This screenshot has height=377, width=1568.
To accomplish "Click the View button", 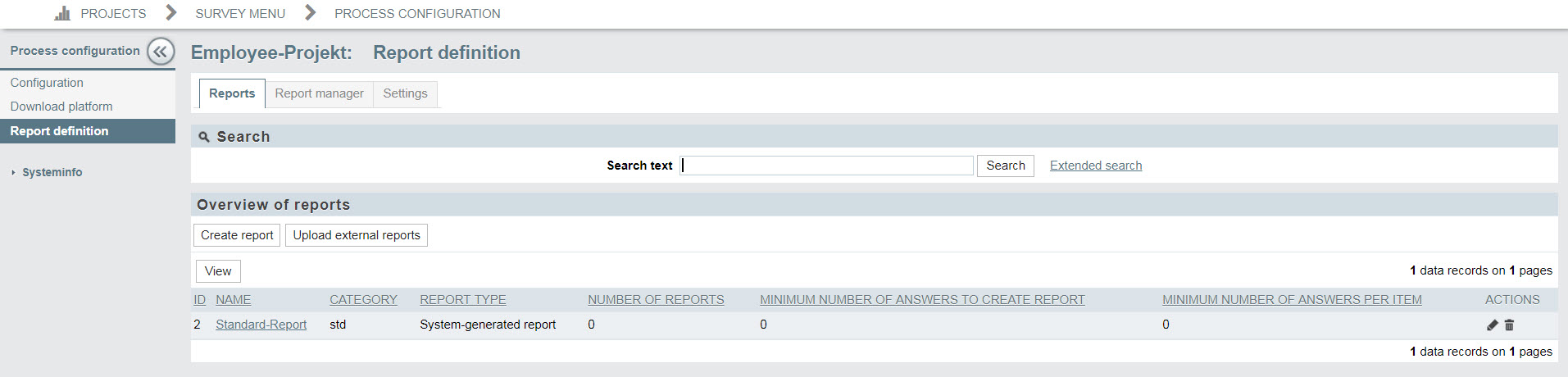I will pyautogui.click(x=218, y=271).
